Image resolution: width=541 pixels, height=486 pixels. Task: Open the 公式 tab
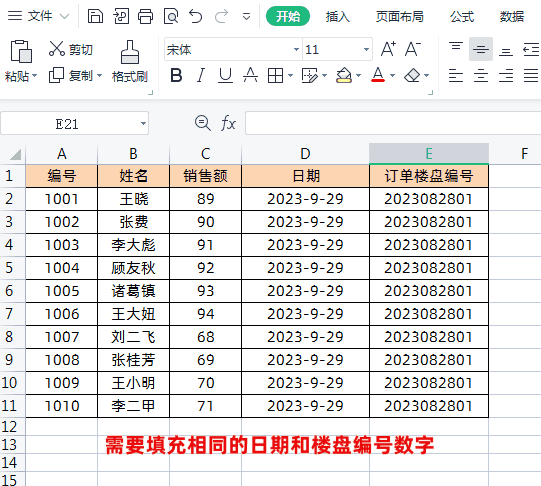462,16
